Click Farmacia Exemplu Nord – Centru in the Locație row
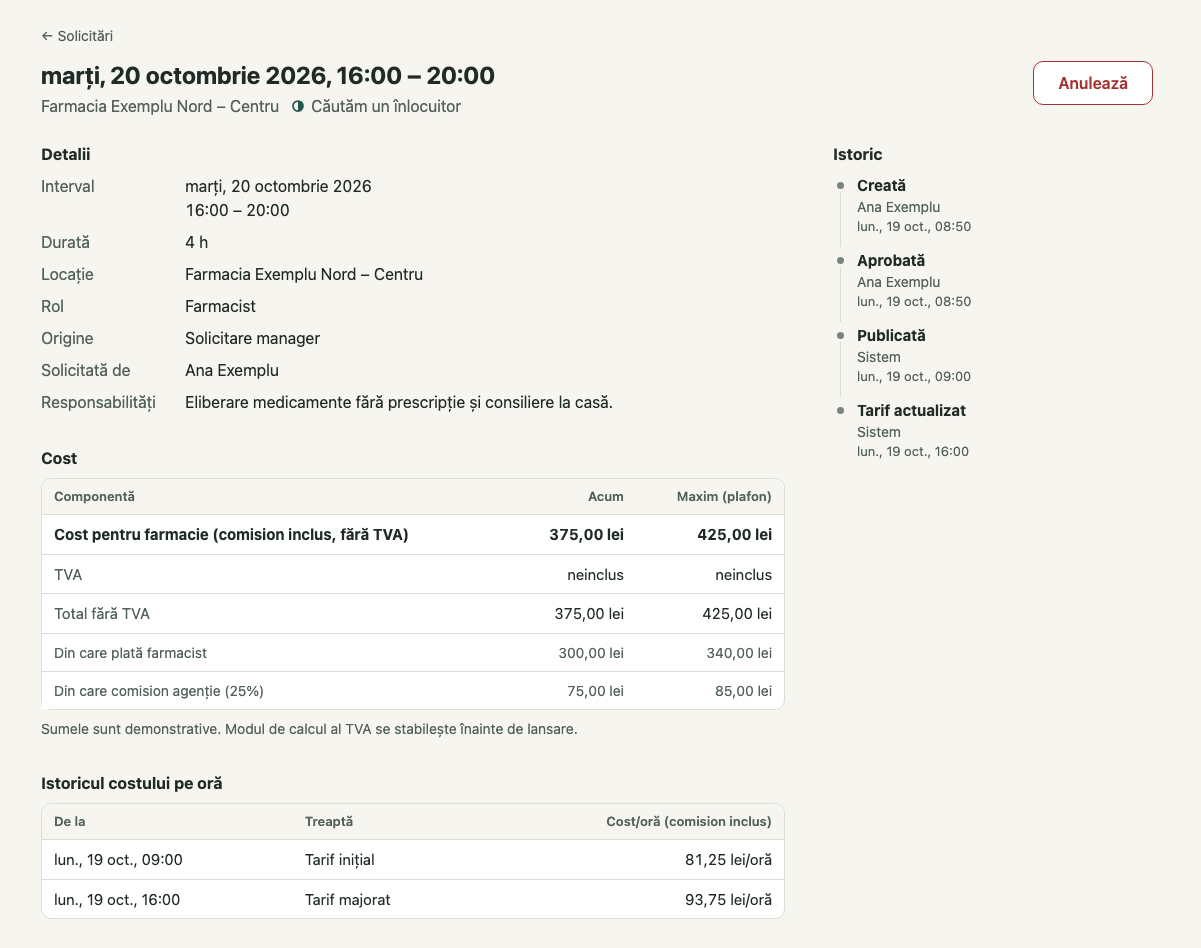1201x948 pixels. pos(304,274)
